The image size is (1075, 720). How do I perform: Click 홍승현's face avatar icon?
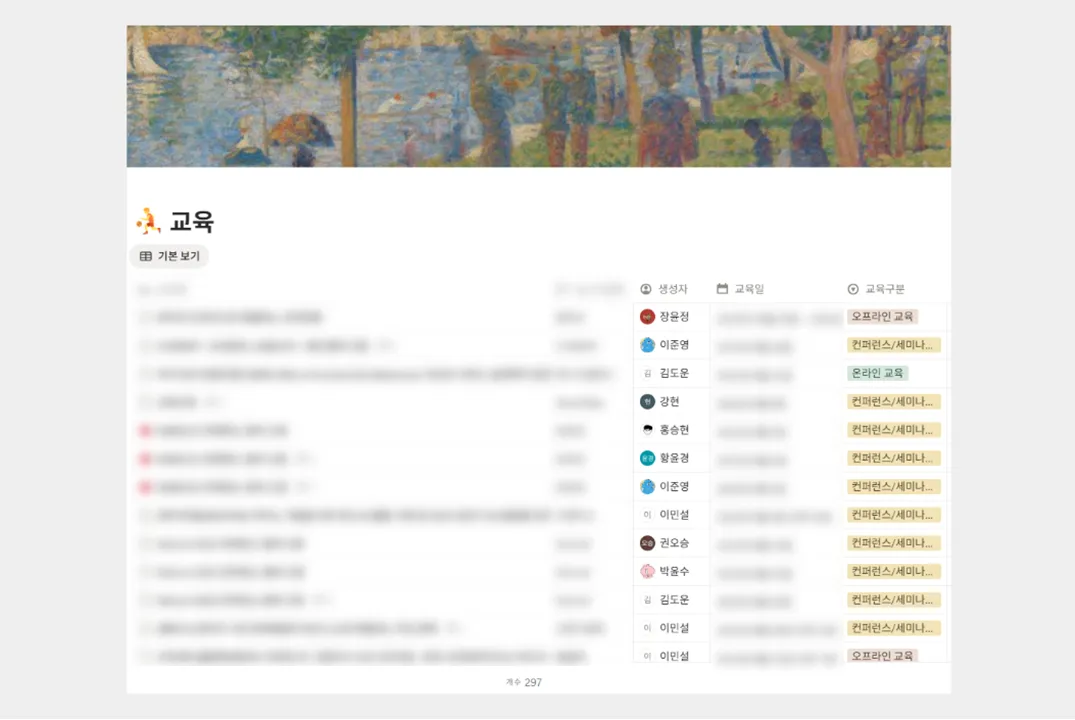(x=647, y=430)
